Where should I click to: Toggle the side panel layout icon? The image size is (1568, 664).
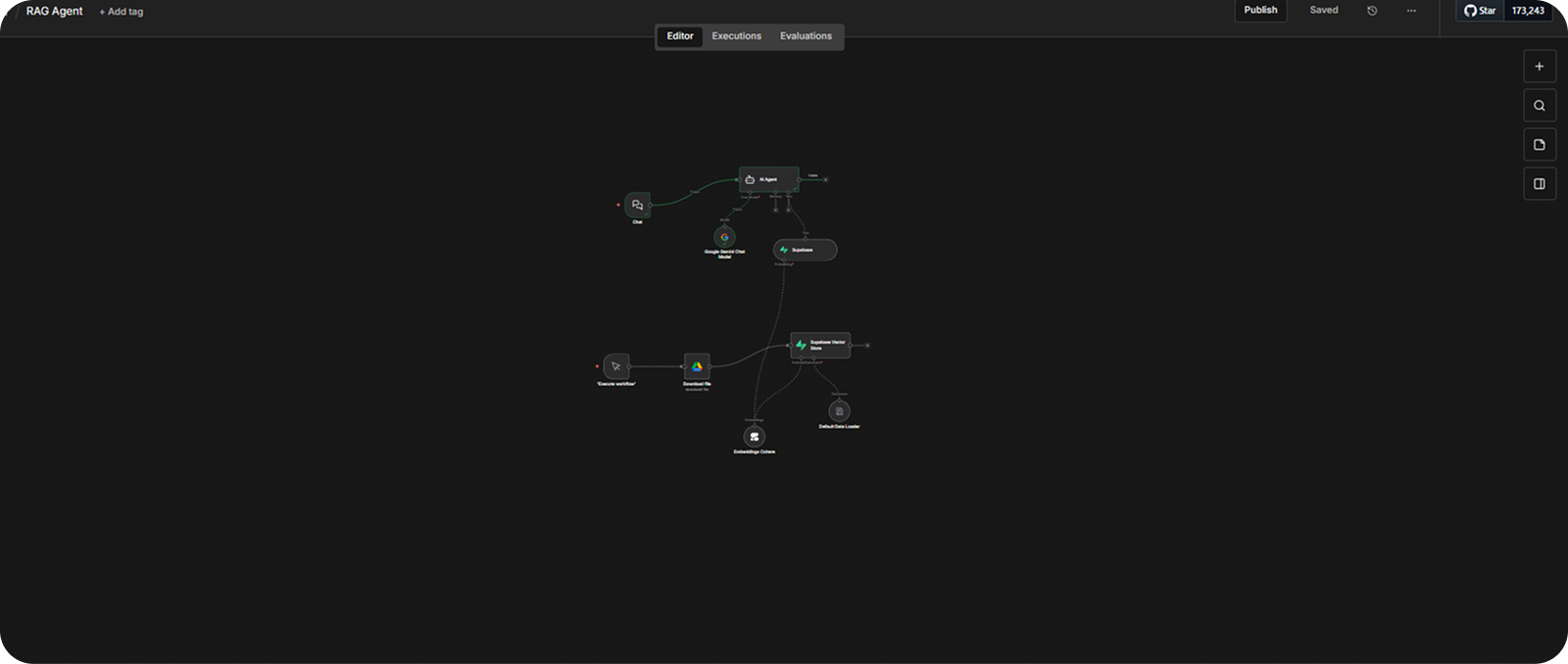click(x=1539, y=184)
